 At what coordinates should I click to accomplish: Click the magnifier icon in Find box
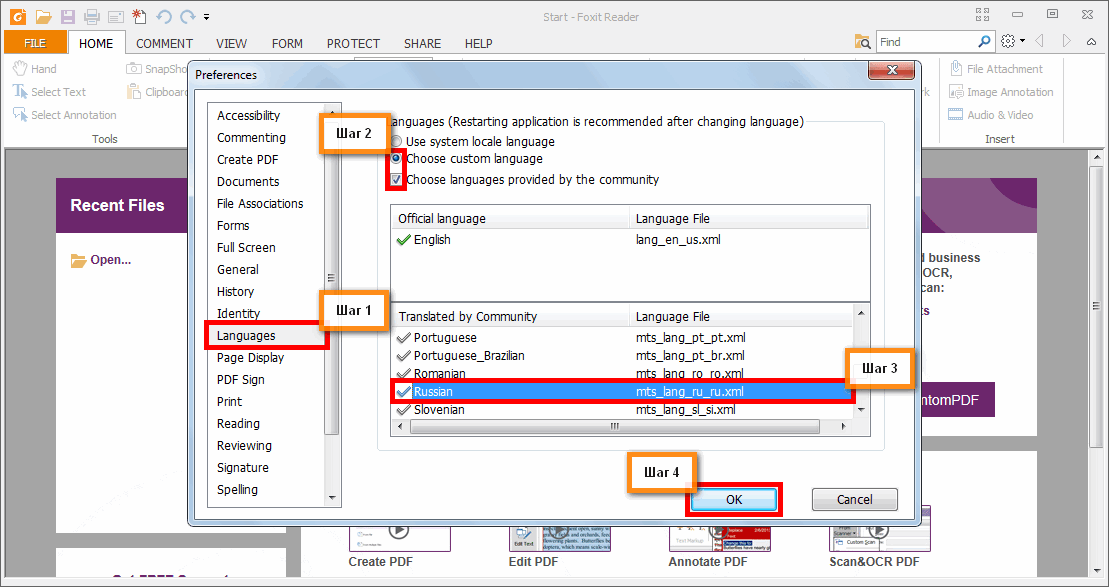985,42
